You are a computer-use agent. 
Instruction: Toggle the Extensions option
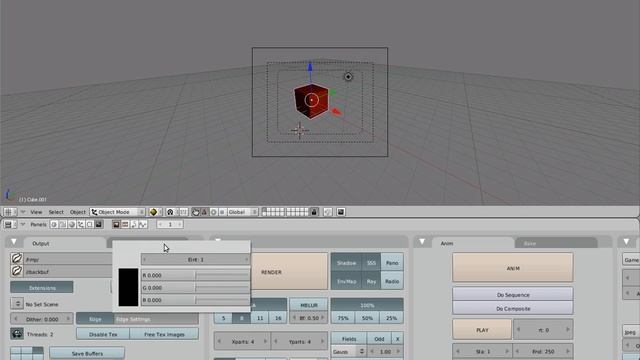[x=42, y=287]
